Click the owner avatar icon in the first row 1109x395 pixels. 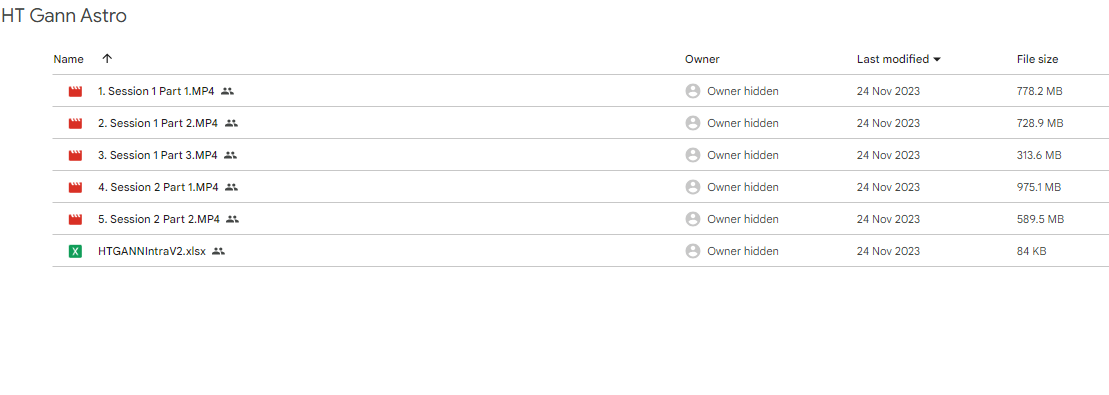(x=693, y=91)
